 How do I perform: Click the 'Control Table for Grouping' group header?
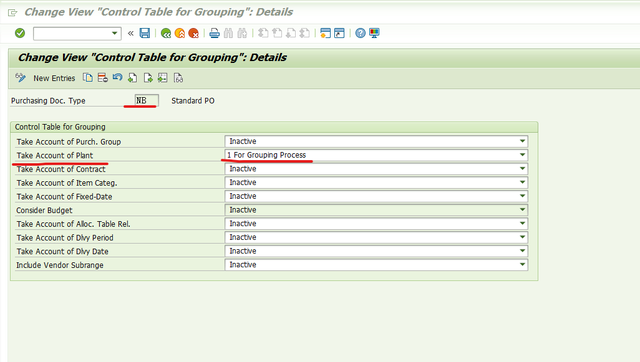(60, 127)
